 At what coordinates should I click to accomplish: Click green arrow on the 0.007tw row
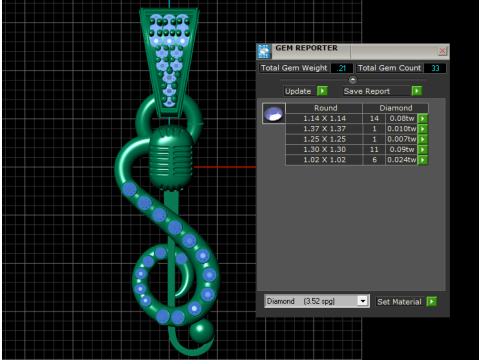[423, 139]
